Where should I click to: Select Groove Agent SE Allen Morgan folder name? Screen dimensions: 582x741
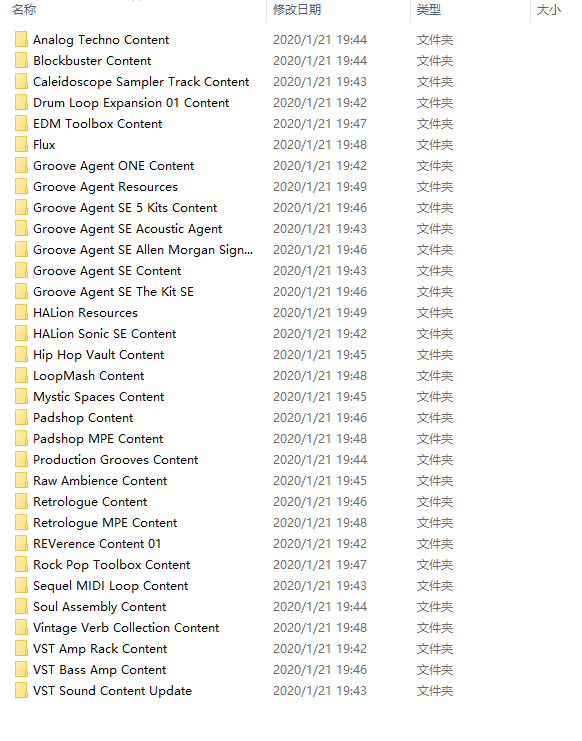(143, 250)
